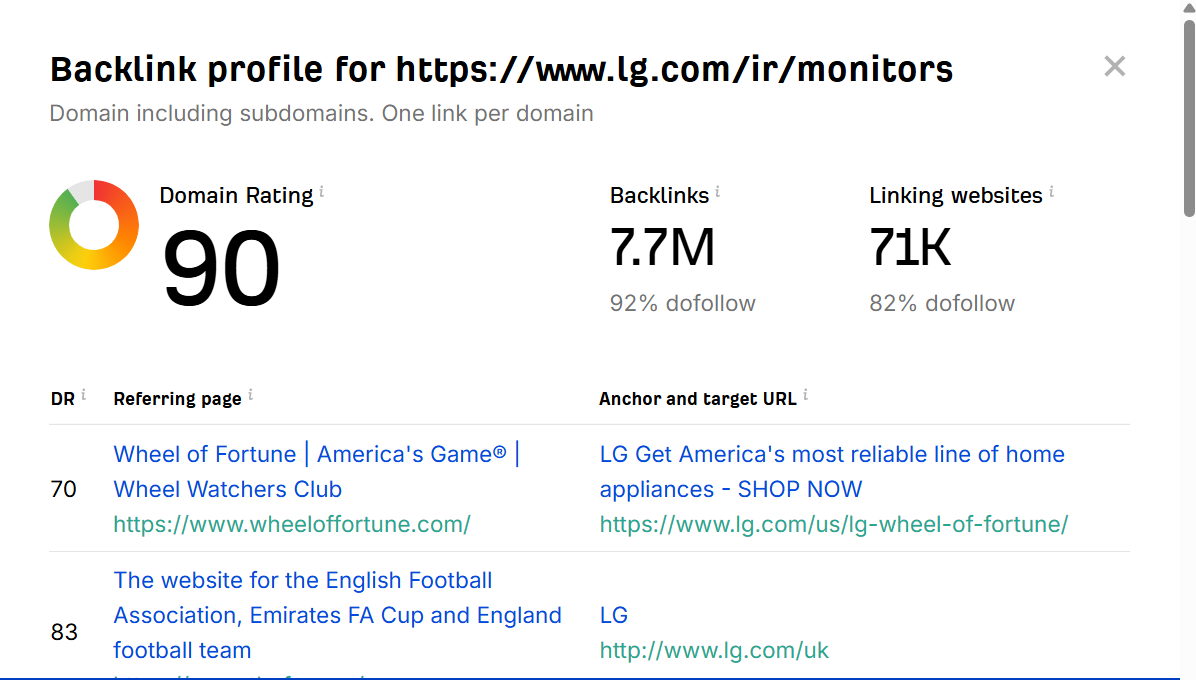1196x680 pixels.
Task: Open the wheeloffortune.com URL link
Action: 292,524
